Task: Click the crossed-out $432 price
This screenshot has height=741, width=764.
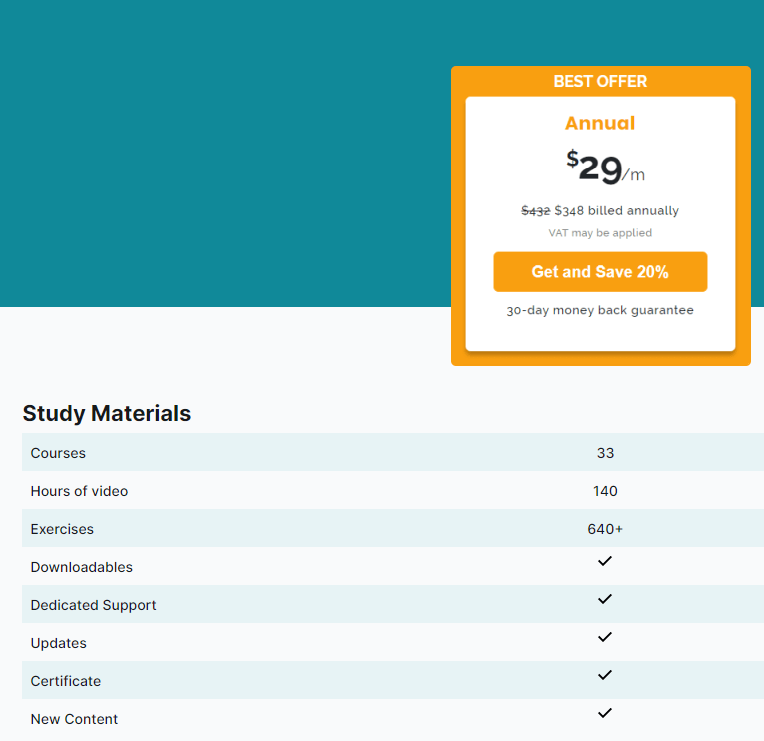Action: pyautogui.click(x=535, y=211)
